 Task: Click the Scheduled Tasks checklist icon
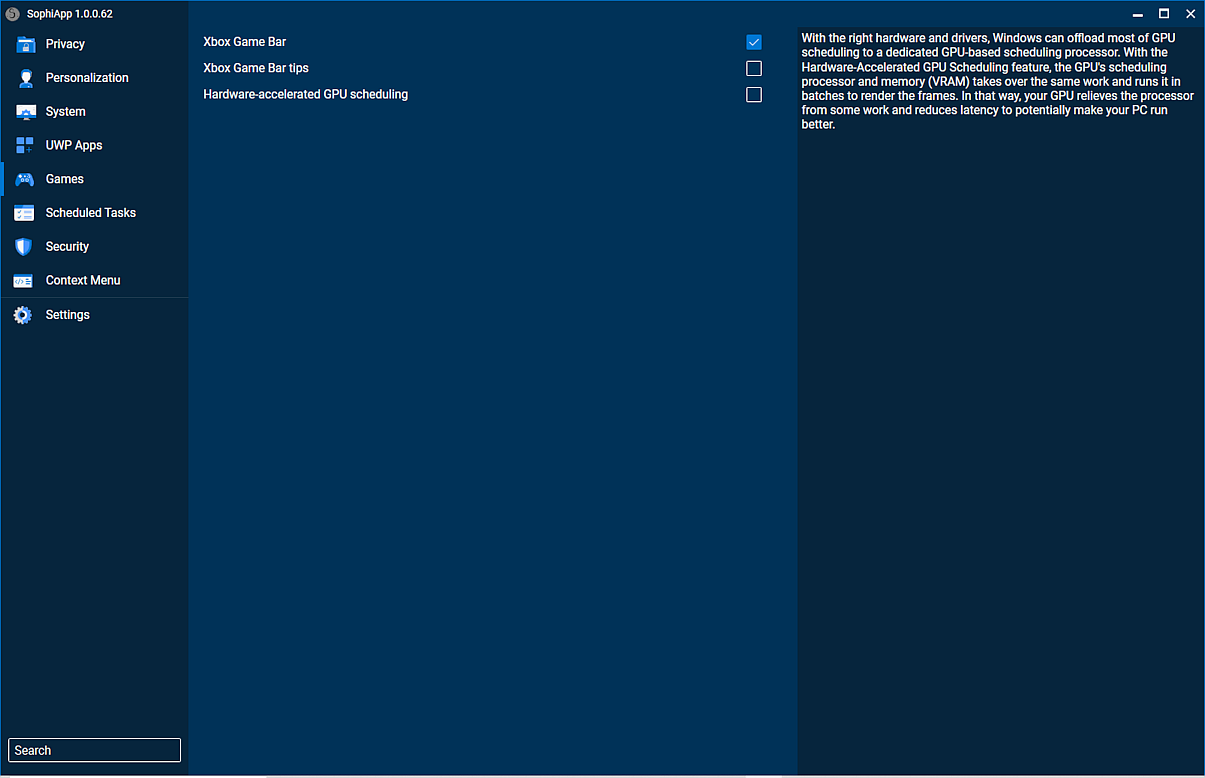pos(25,213)
